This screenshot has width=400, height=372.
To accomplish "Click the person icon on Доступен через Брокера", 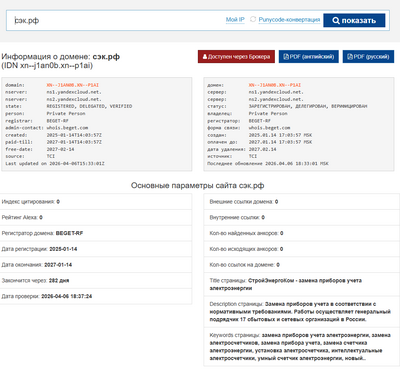I will click(205, 57).
